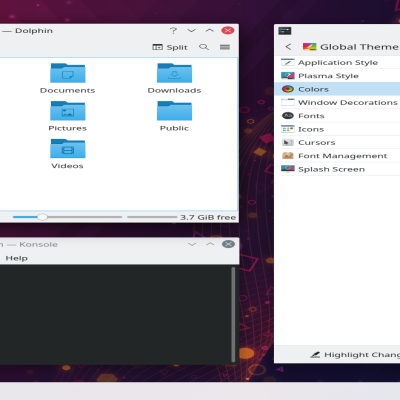Select the Window Decorations label
The image size is (400, 400).
[x=348, y=103]
